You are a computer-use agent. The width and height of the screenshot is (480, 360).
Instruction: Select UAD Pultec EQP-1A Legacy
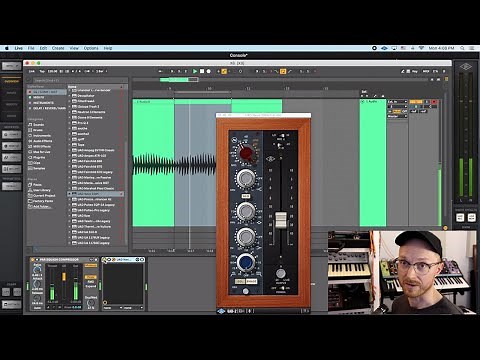tap(96, 205)
